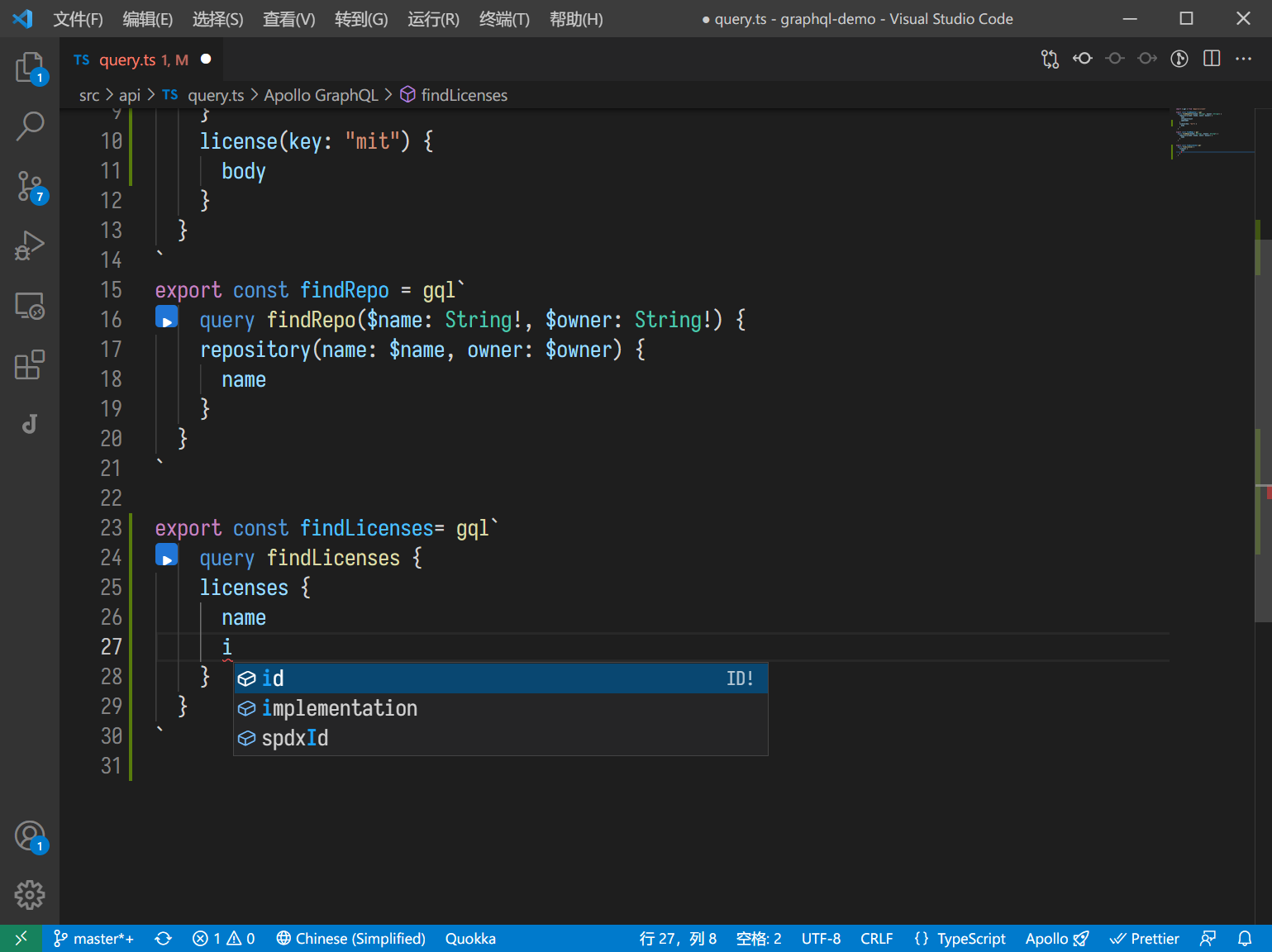The image size is (1272, 952).
Task: Click the middle commit navigation icon
Action: click(x=1115, y=59)
